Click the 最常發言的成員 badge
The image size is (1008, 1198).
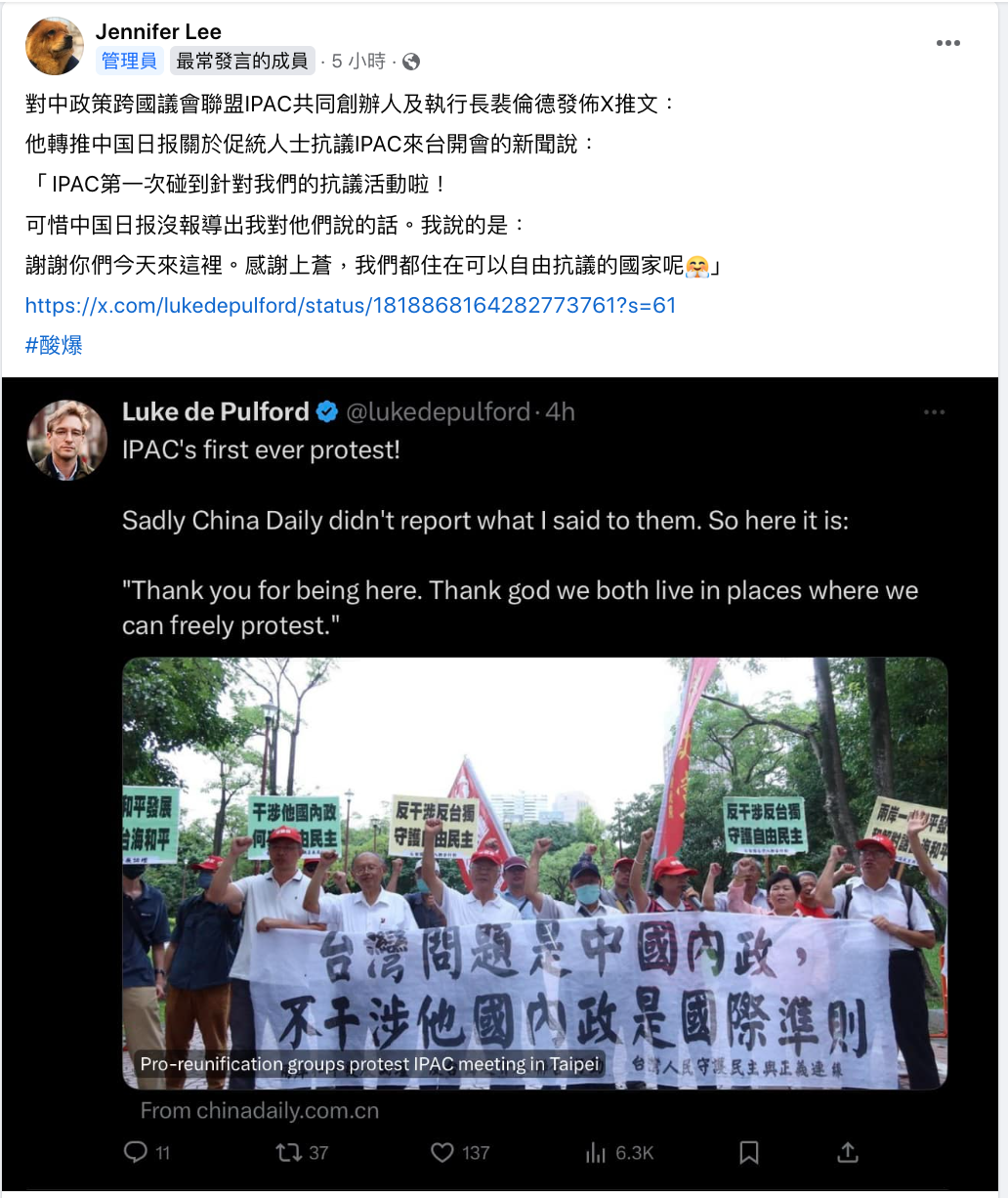(241, 62)
